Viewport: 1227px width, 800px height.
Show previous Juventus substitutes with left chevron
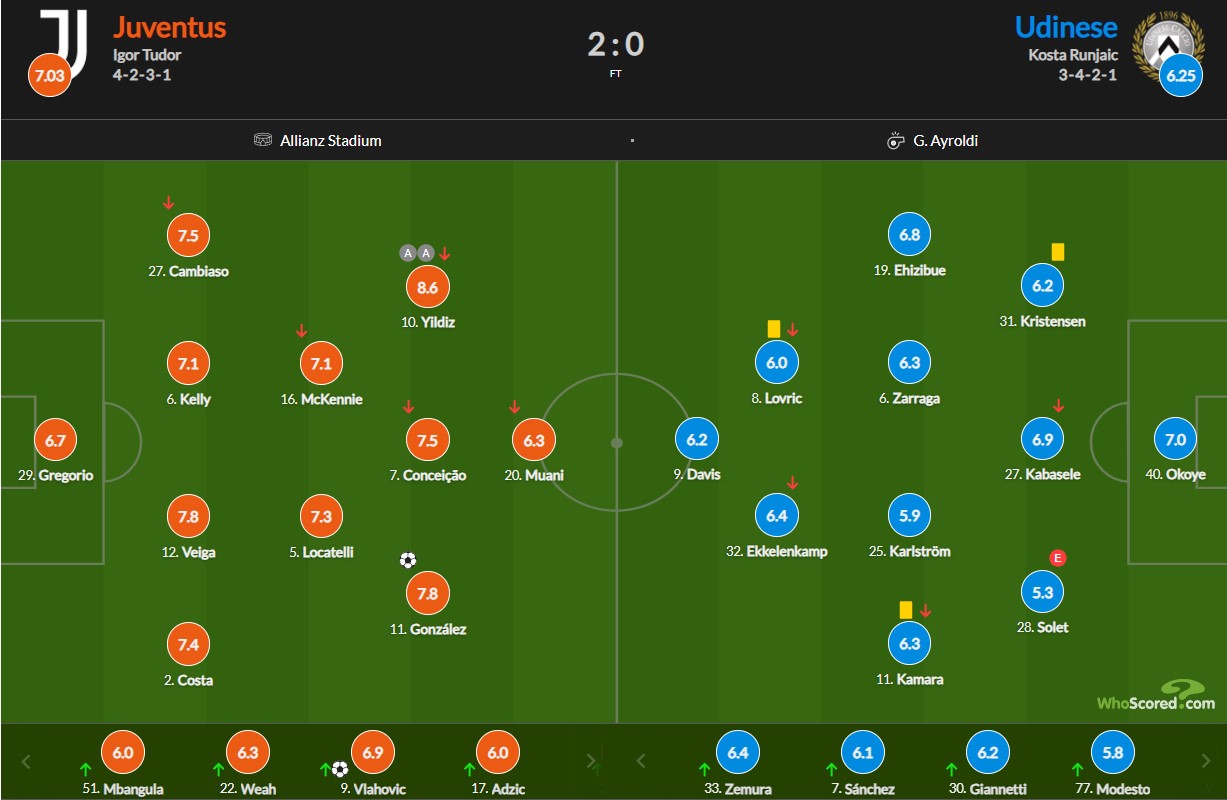tap(27, 760)
